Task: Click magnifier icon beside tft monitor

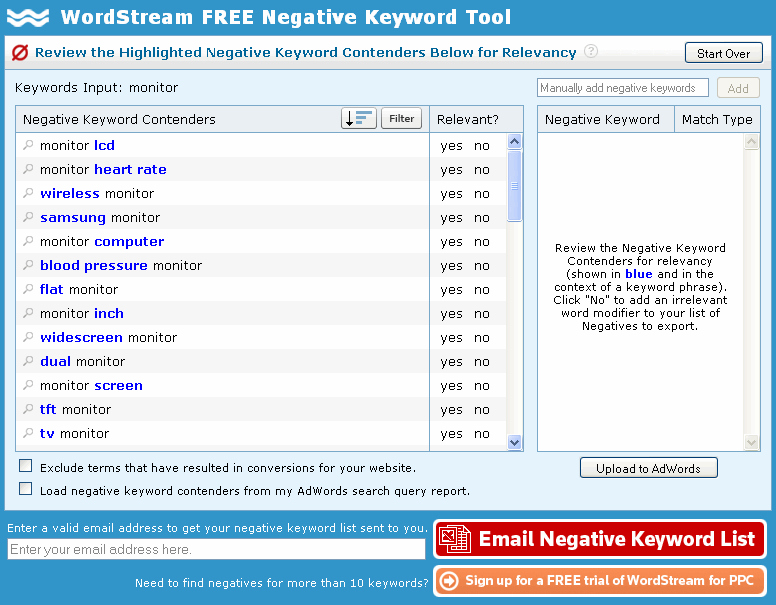Action: click(x=28, y=409)
